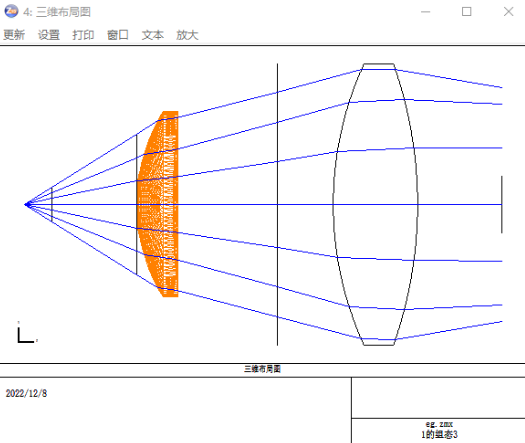Click the axis orientation indicator icon
This screenshot has width=525, height=443.
(27, 332)
